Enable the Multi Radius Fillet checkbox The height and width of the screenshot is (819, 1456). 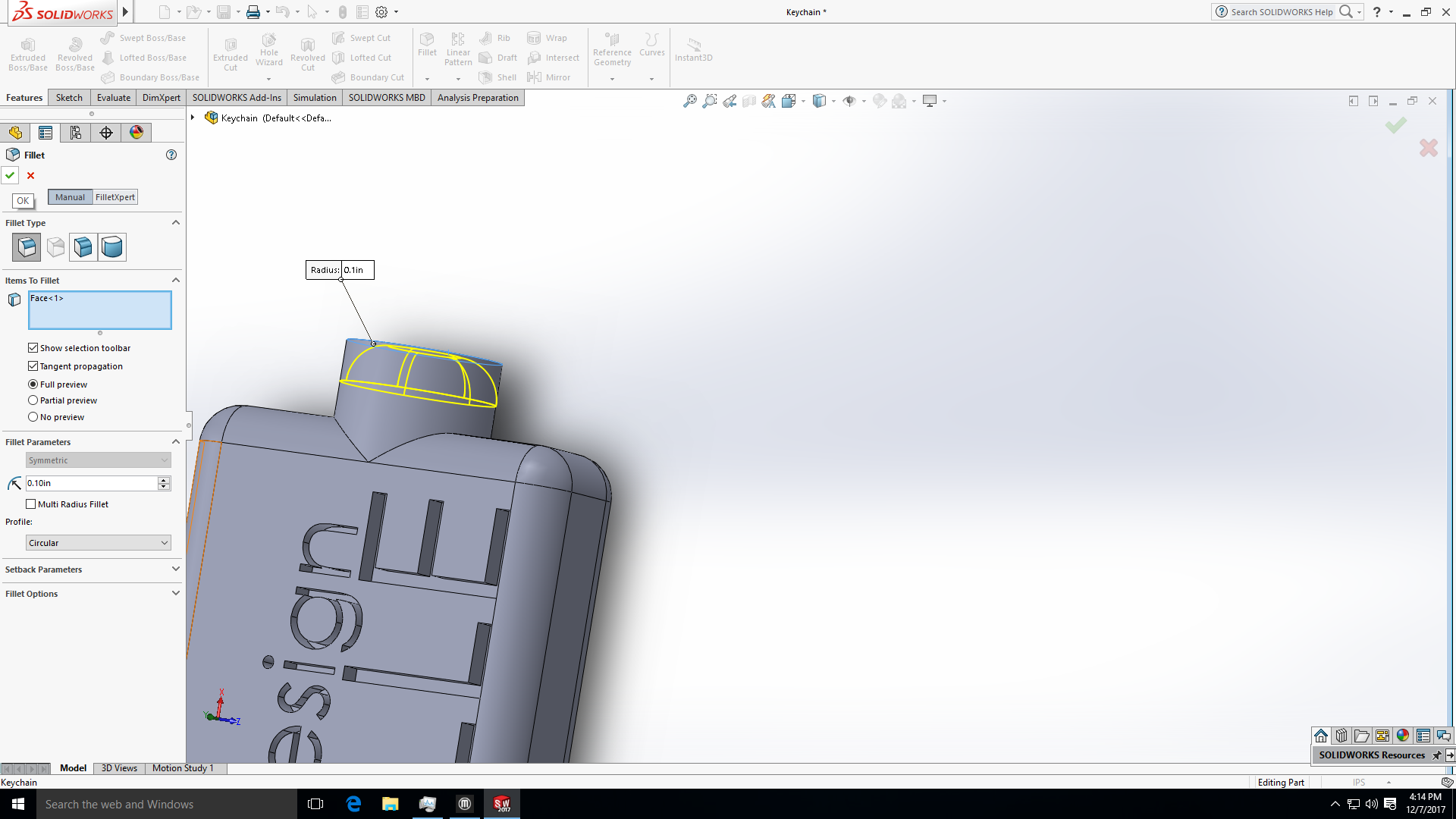30,504
